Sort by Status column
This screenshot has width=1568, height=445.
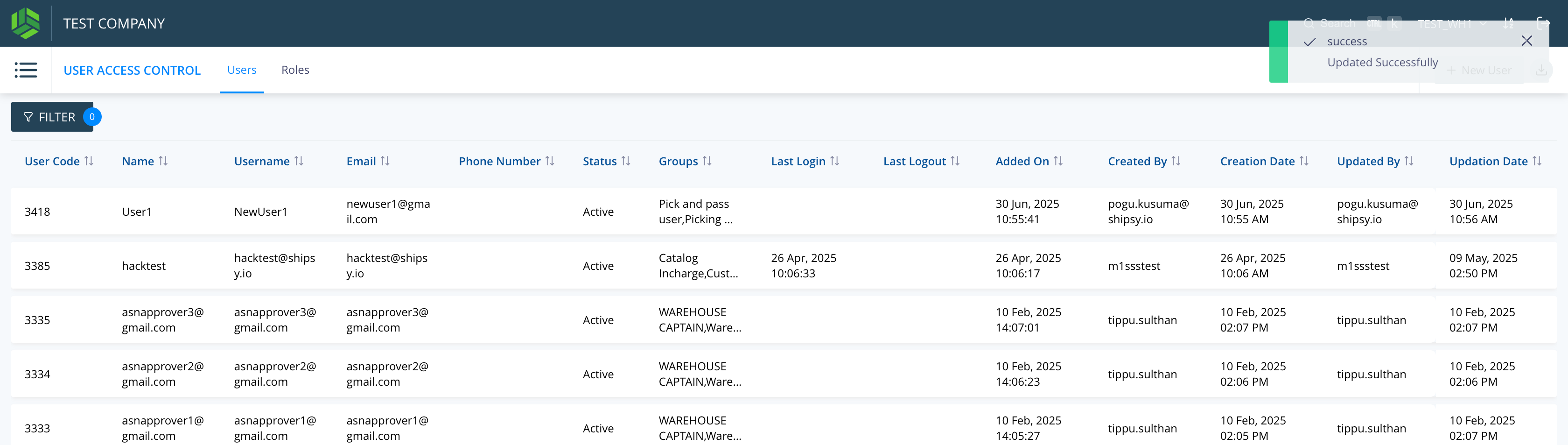626,161
